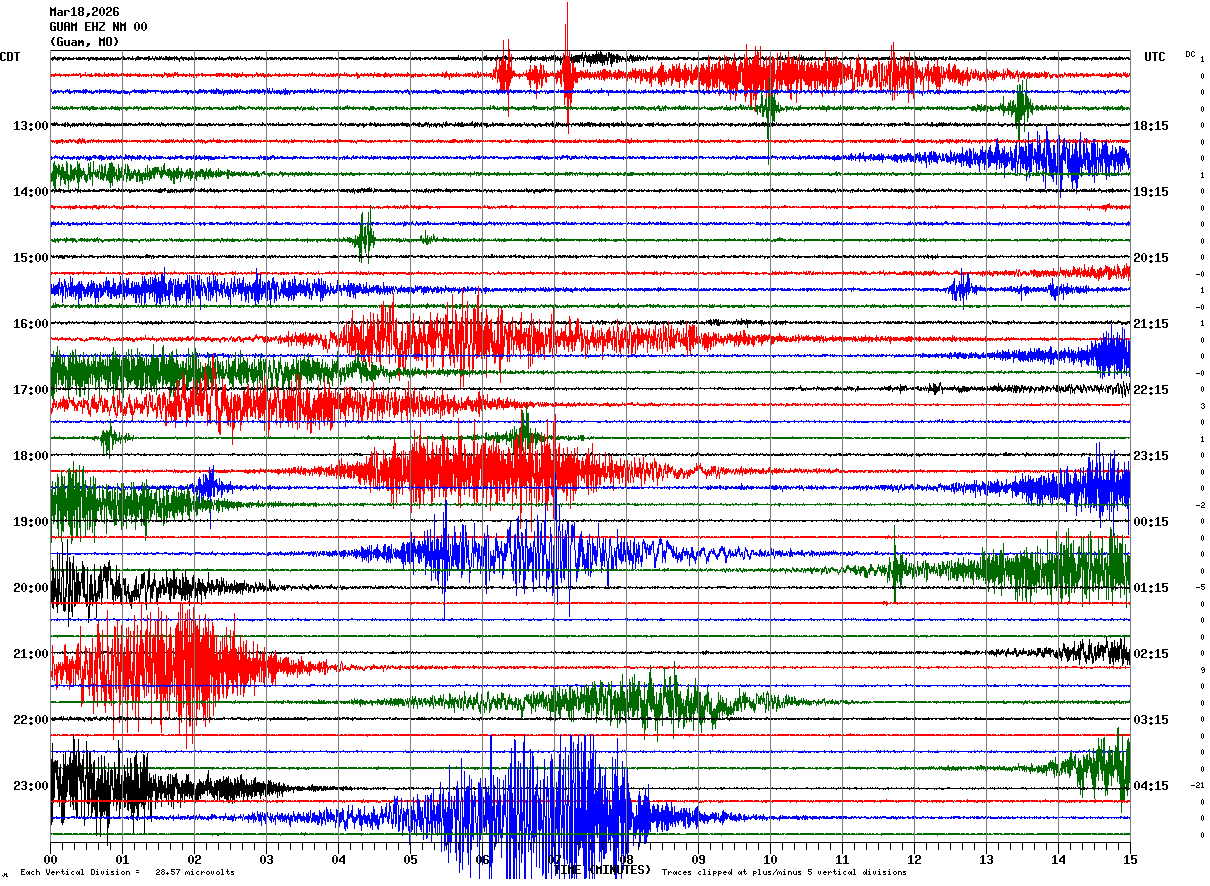Select the 15:00 CDT time label

click(x=30, y=258)
